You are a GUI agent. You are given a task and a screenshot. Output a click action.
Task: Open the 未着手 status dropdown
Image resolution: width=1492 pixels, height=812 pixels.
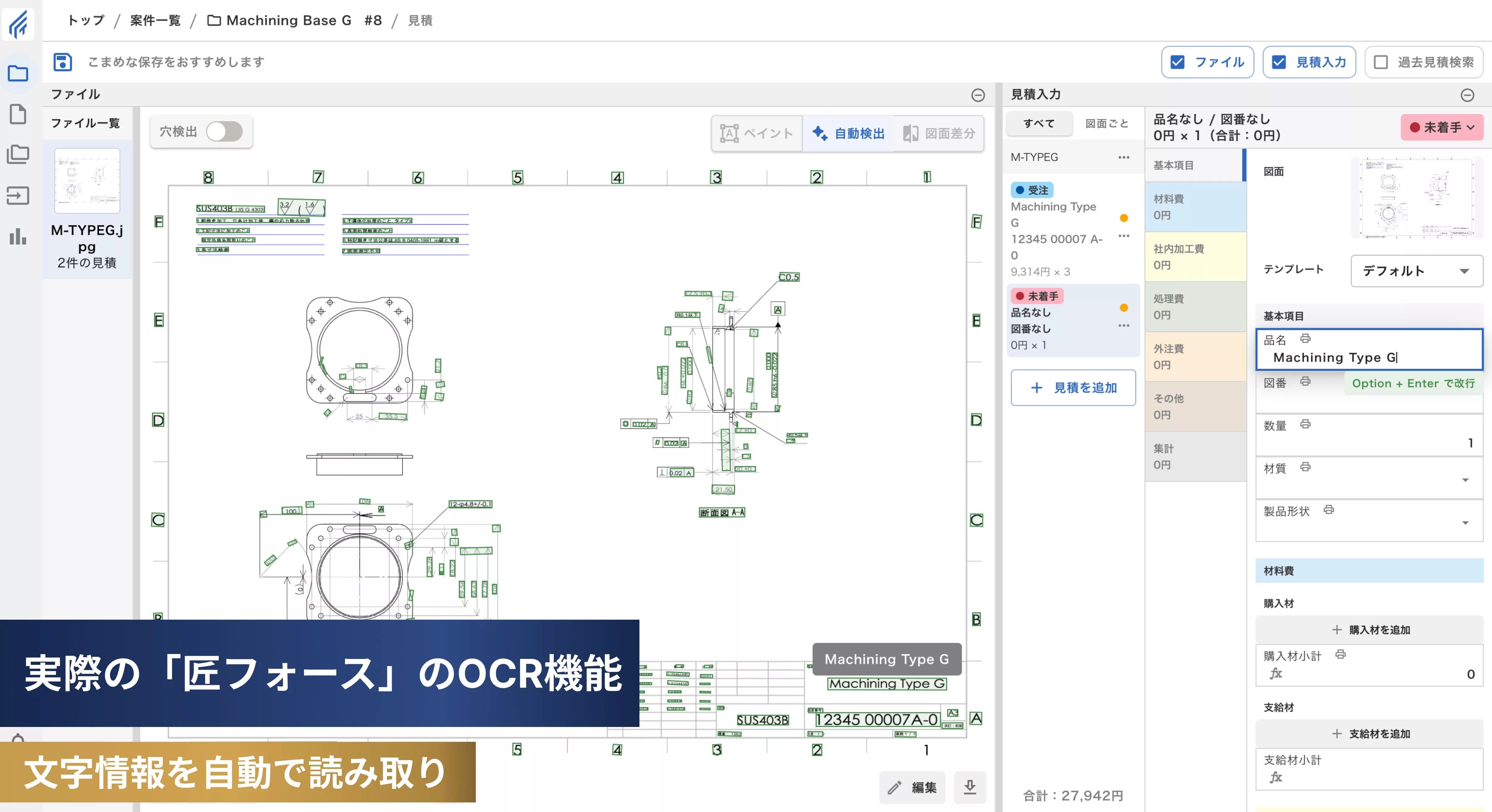1442,127
